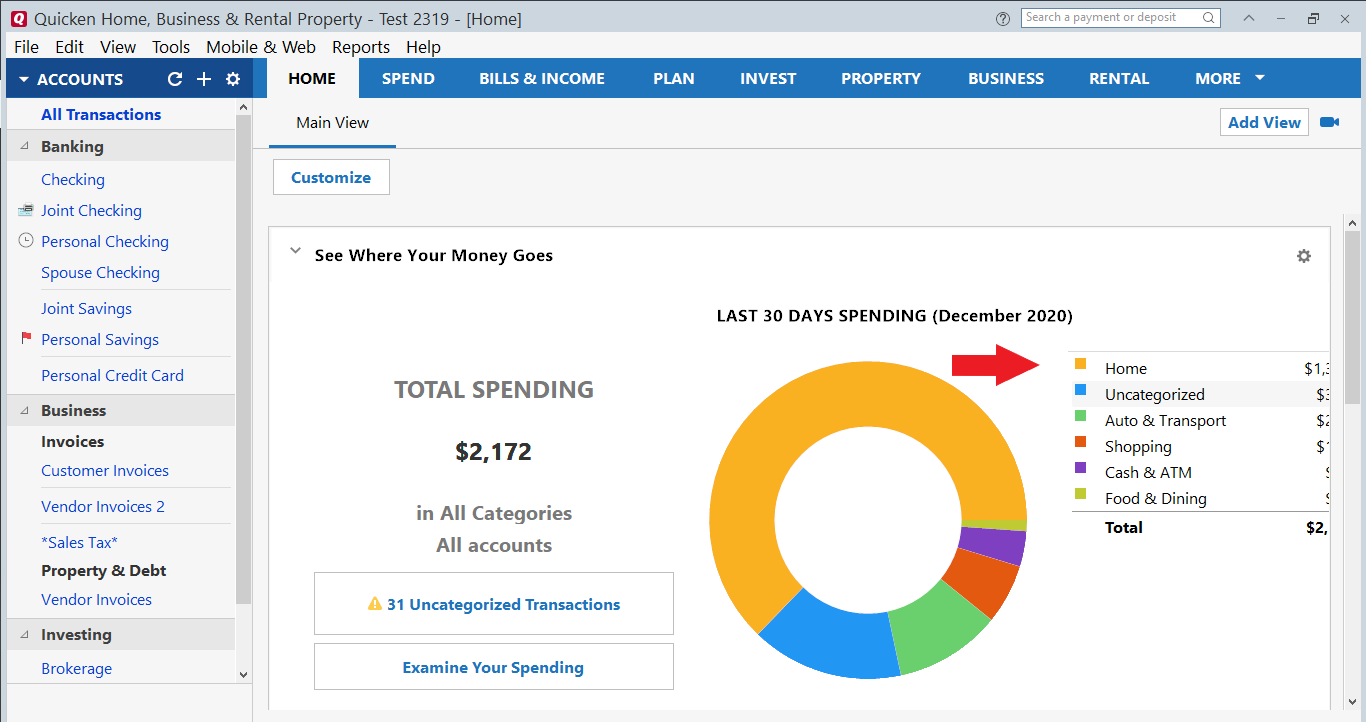
Task: Open the View menu
Action: [118, 47]
